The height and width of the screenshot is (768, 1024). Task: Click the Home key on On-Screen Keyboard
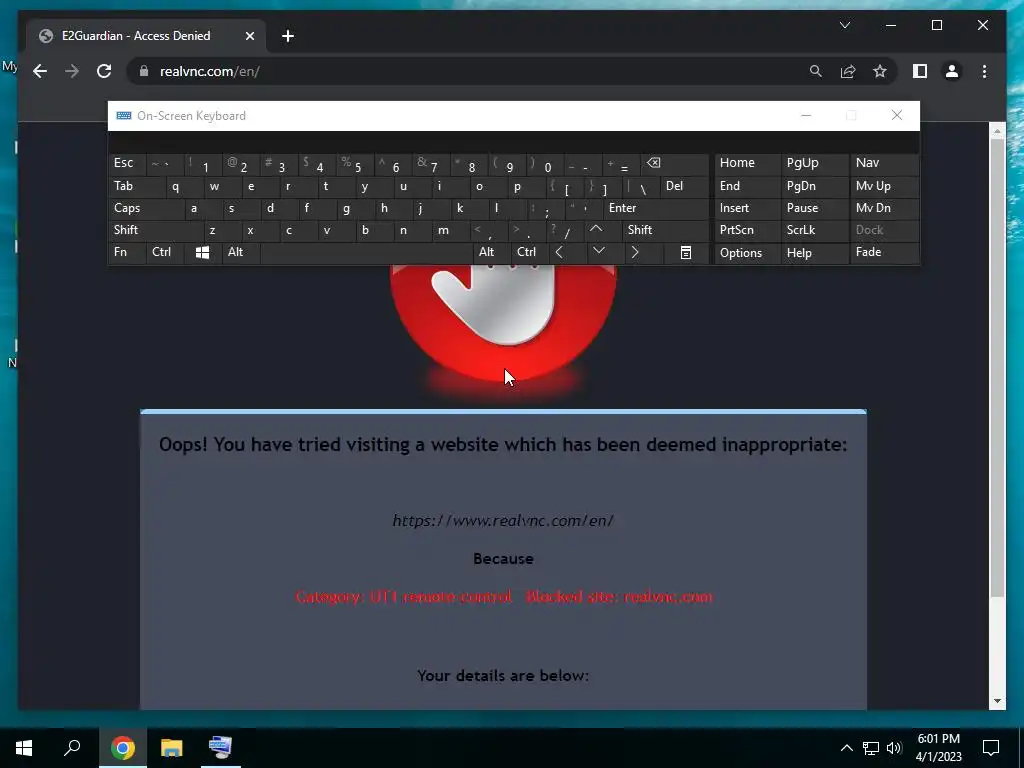747,164
